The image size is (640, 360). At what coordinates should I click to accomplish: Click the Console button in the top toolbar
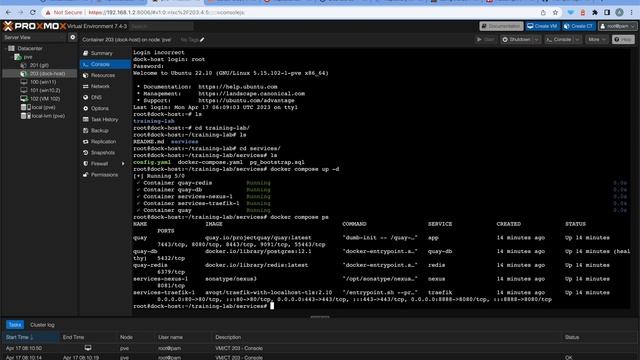click(559, 40)
